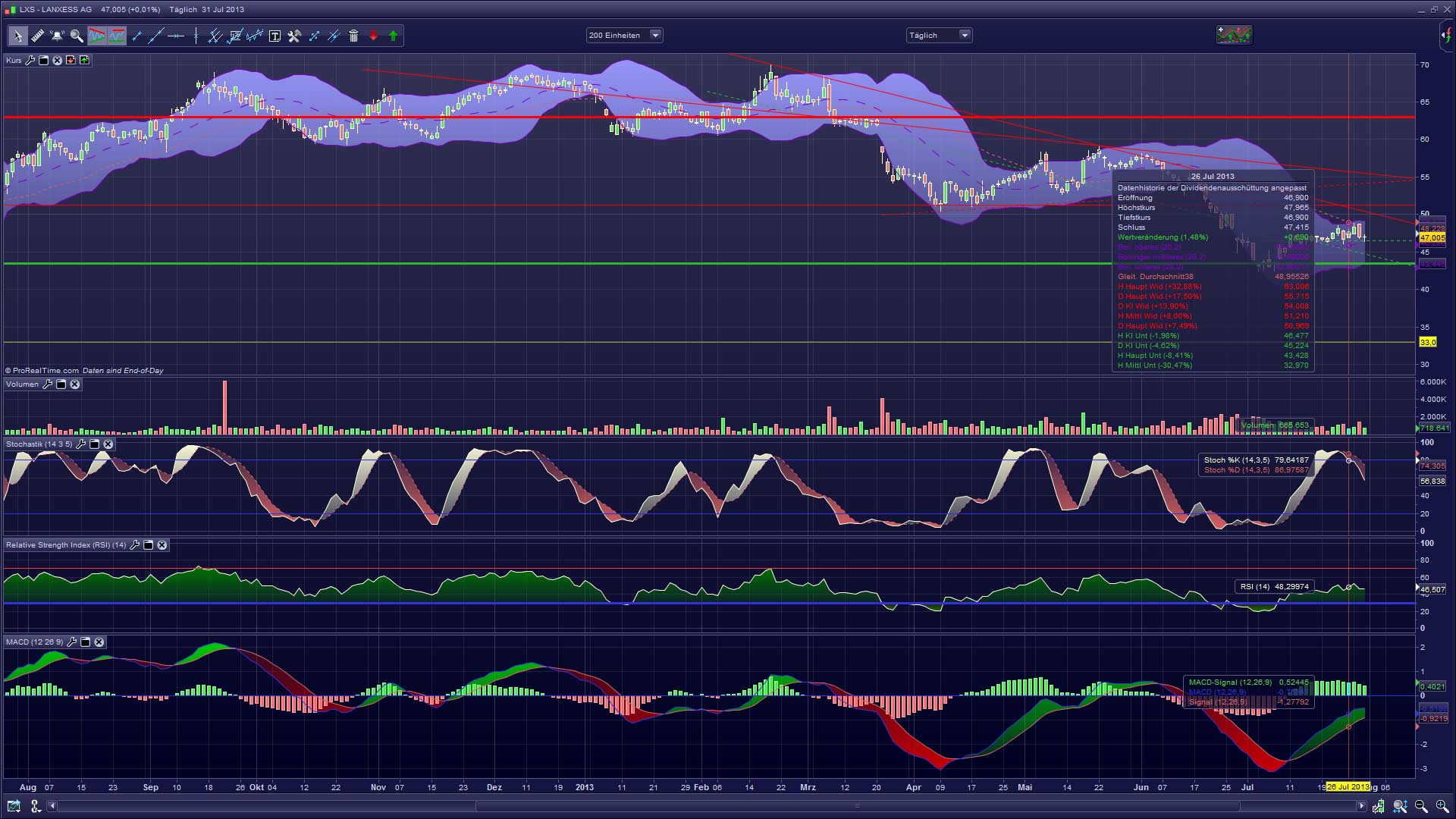The width and height of the screenshot is (1456, 819).
Task: Select the ruler measurement tool
Action: click(37, 36)
